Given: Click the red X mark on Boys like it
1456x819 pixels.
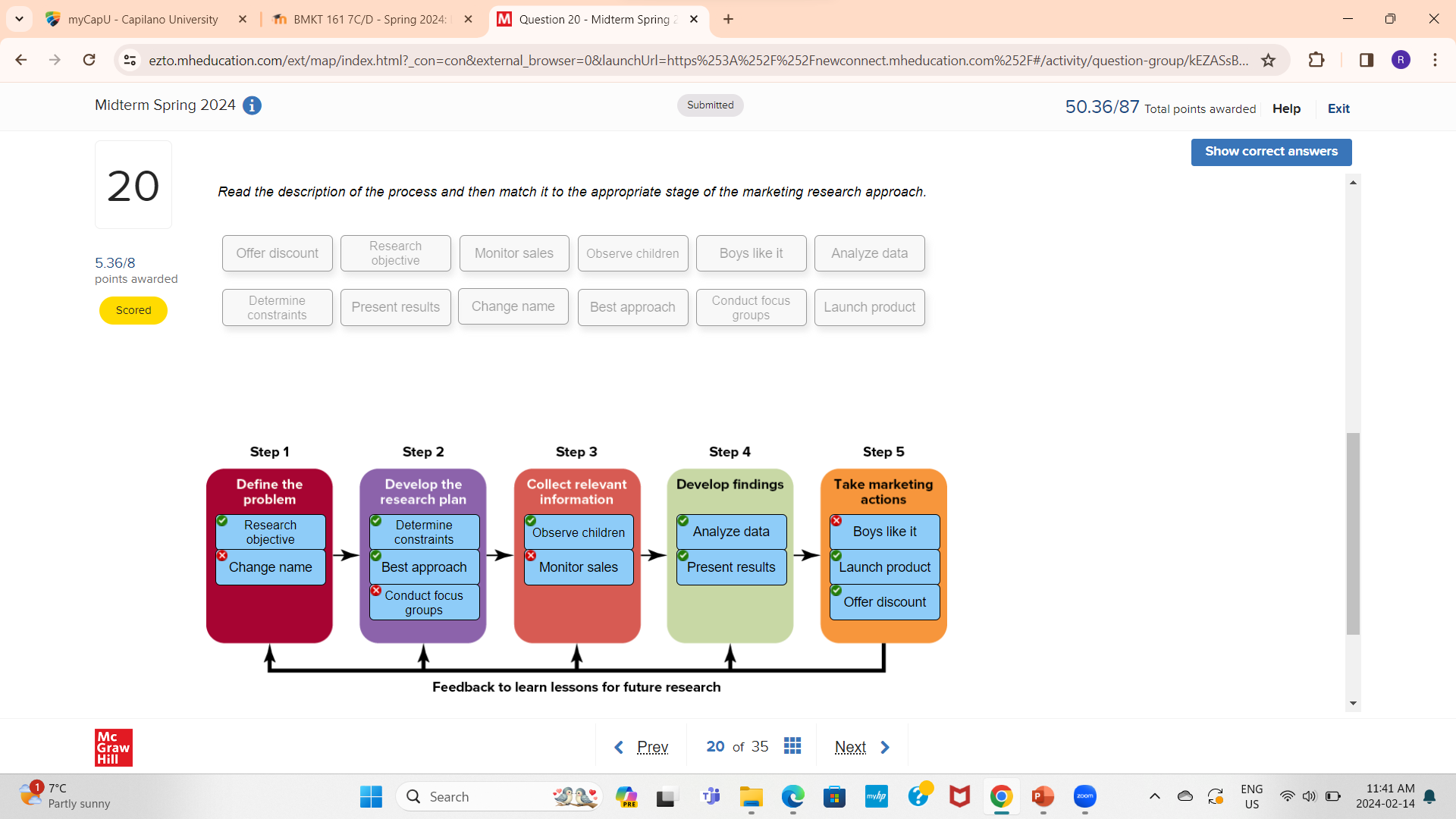Looking at the screenshot, I should click(836, 521).
